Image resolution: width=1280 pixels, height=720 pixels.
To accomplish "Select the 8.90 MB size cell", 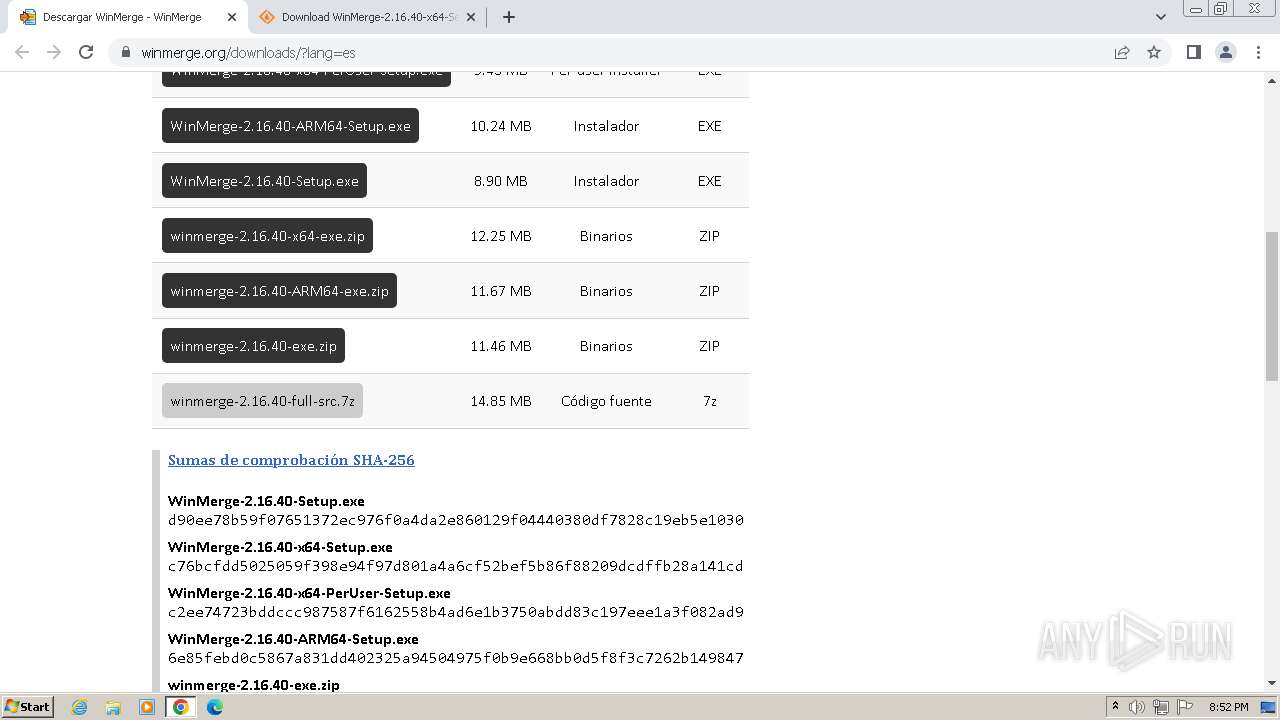I will pyautogui.click(x=501, y=181).
